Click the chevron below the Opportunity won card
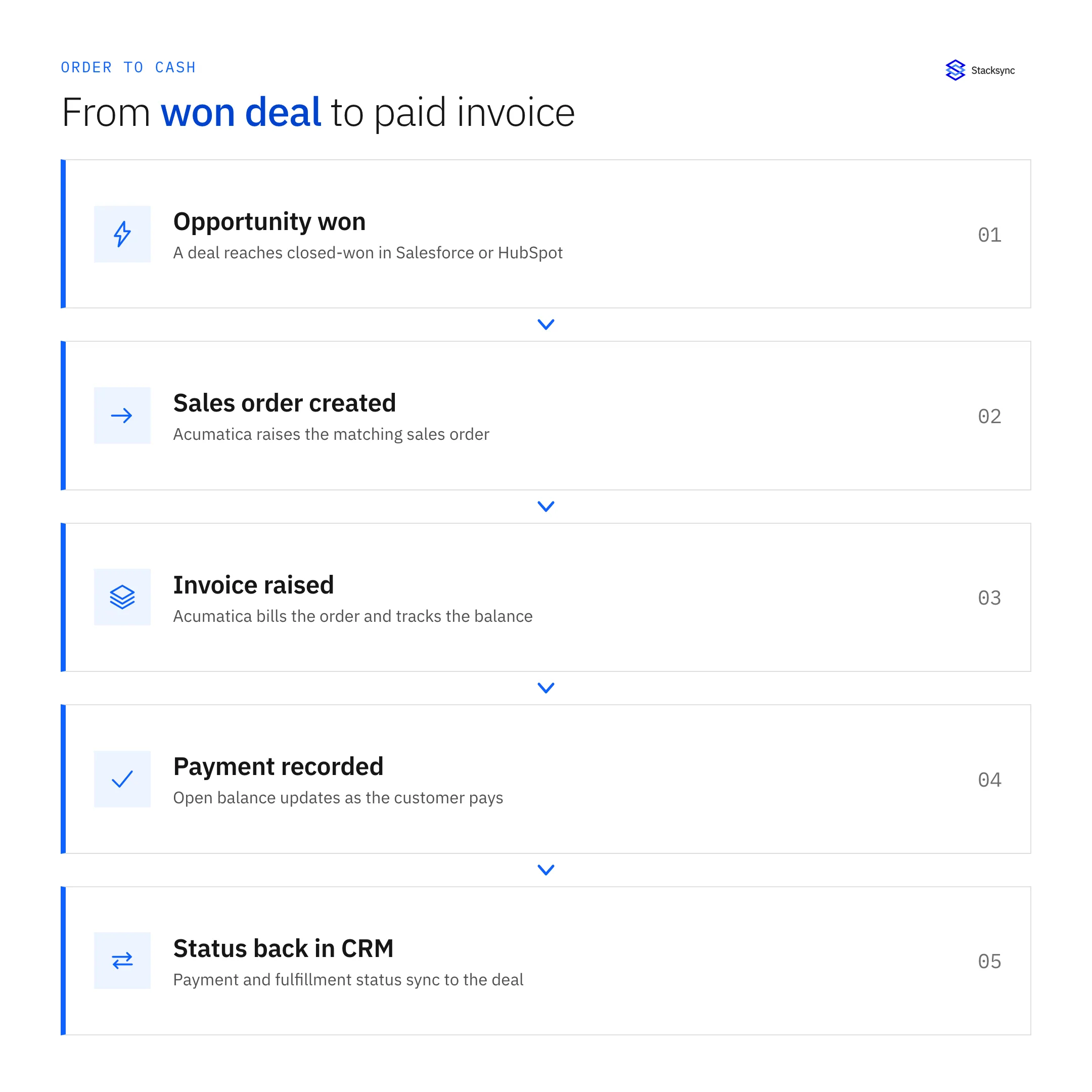1092x1092 pixels. click(545, 325)
